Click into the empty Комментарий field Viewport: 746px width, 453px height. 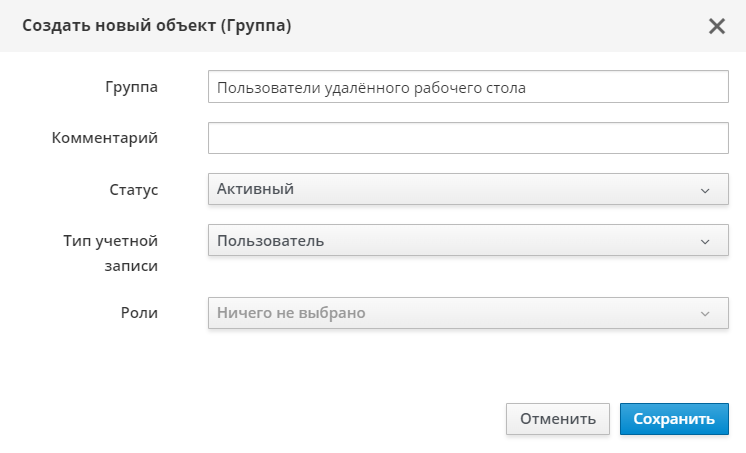tap(467, 138)
